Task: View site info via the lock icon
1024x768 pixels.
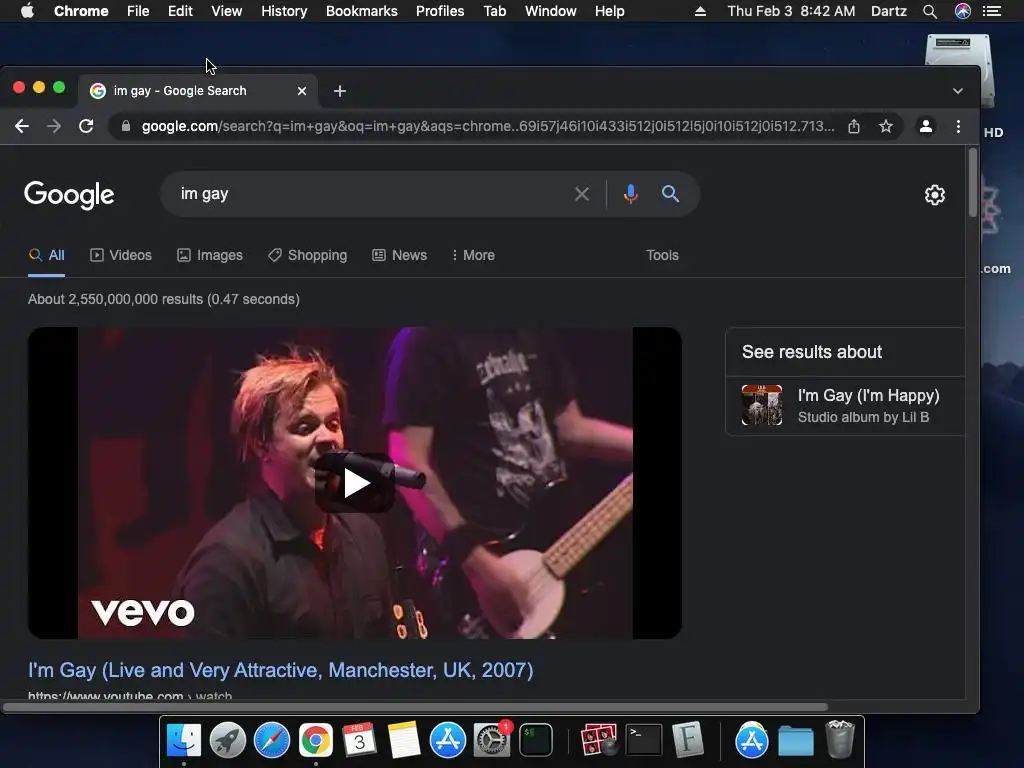Action: tap(126, 126)
